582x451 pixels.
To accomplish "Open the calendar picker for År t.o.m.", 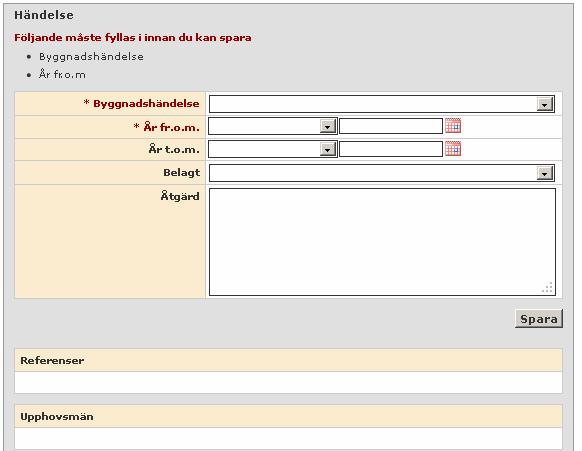I will pyautogui.click(x=453, y=149).
